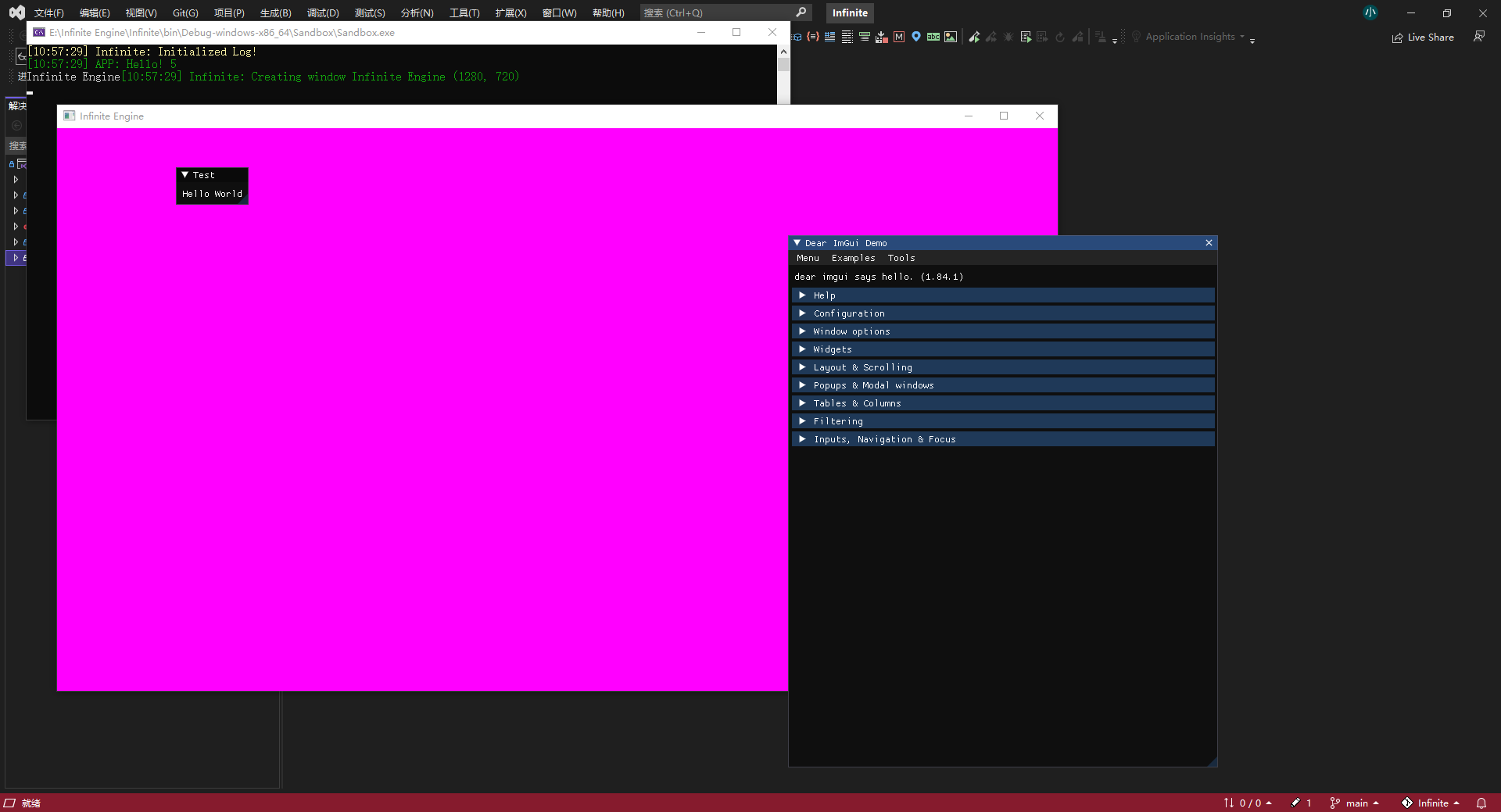Open the 调试(D) menu
The image size is (1501, 812).
tap(323, 13)
